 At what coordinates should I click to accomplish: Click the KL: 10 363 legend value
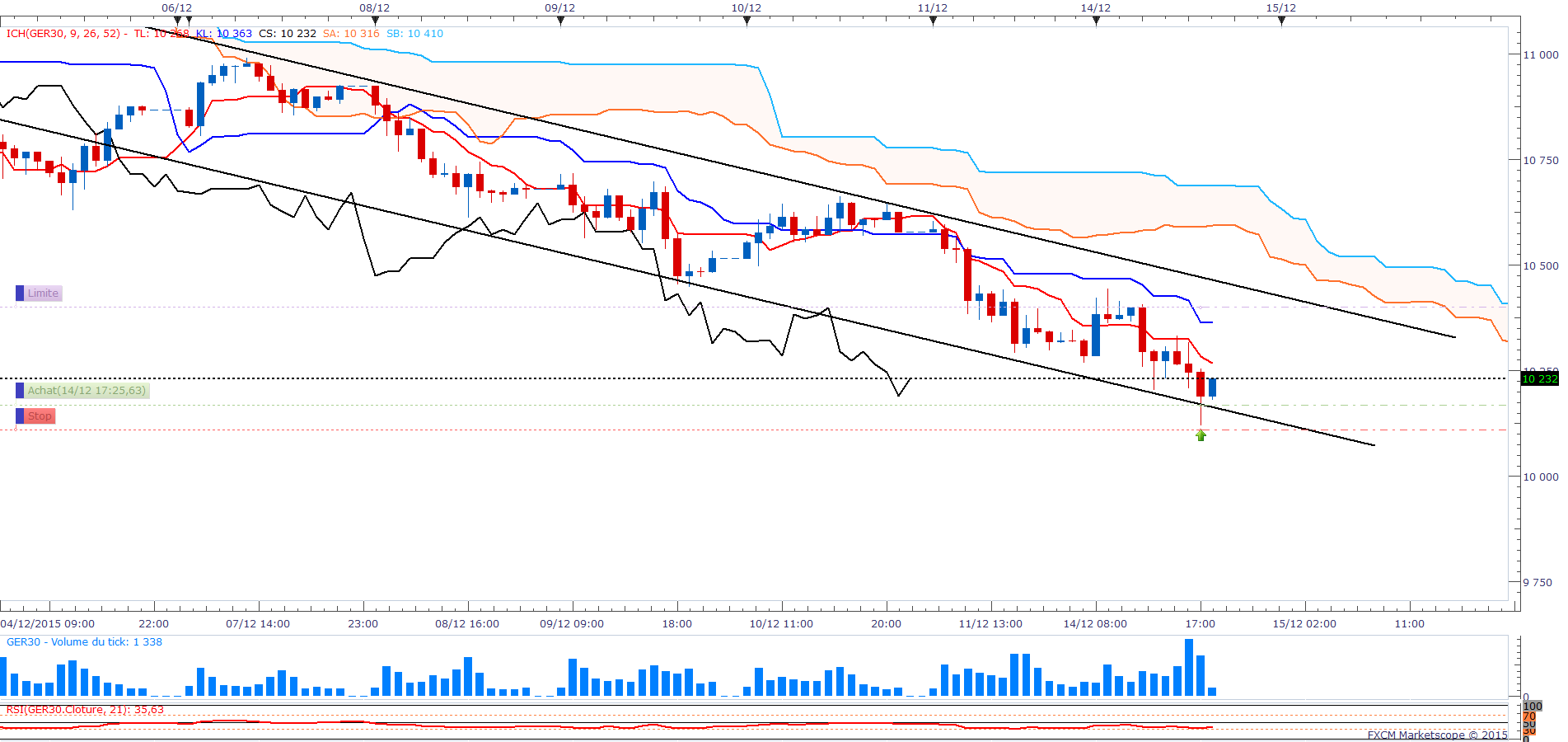pyautogui.click(x=224, y=34)
